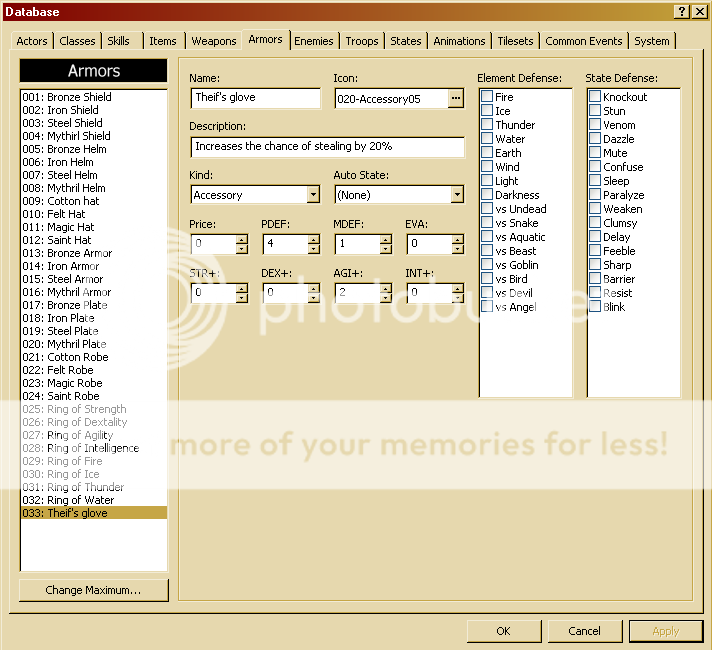Increase AGI+ value with up arrow
Viewport: 712px width, 650px height.
click(x=385, y=288)
